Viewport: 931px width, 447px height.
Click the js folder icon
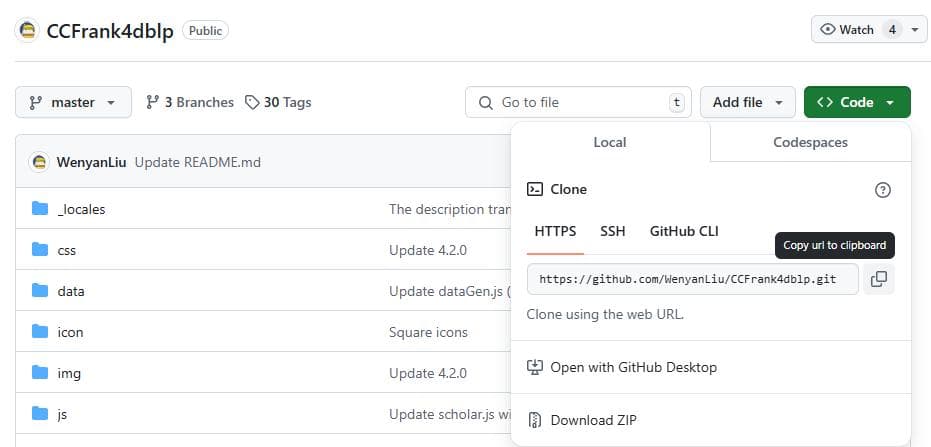pyautogui.click(x=40, y=413)
